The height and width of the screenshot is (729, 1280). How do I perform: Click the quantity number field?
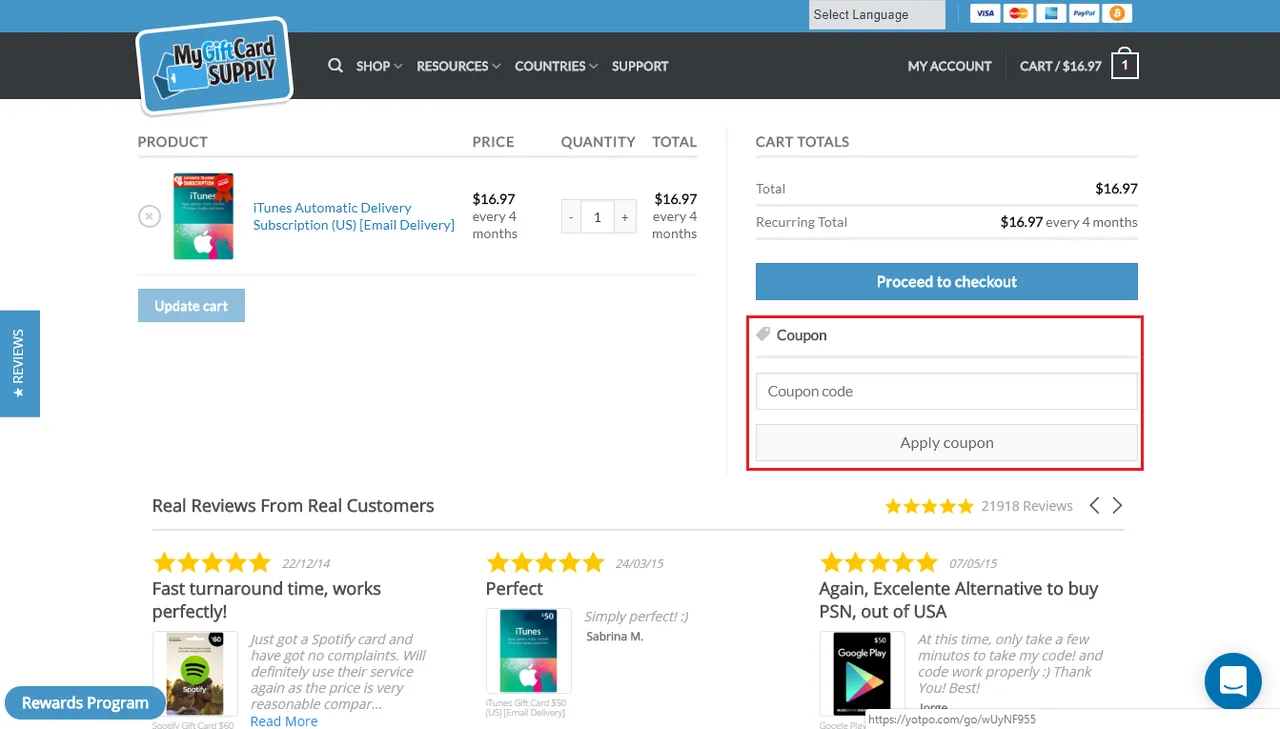pos(597,216)
